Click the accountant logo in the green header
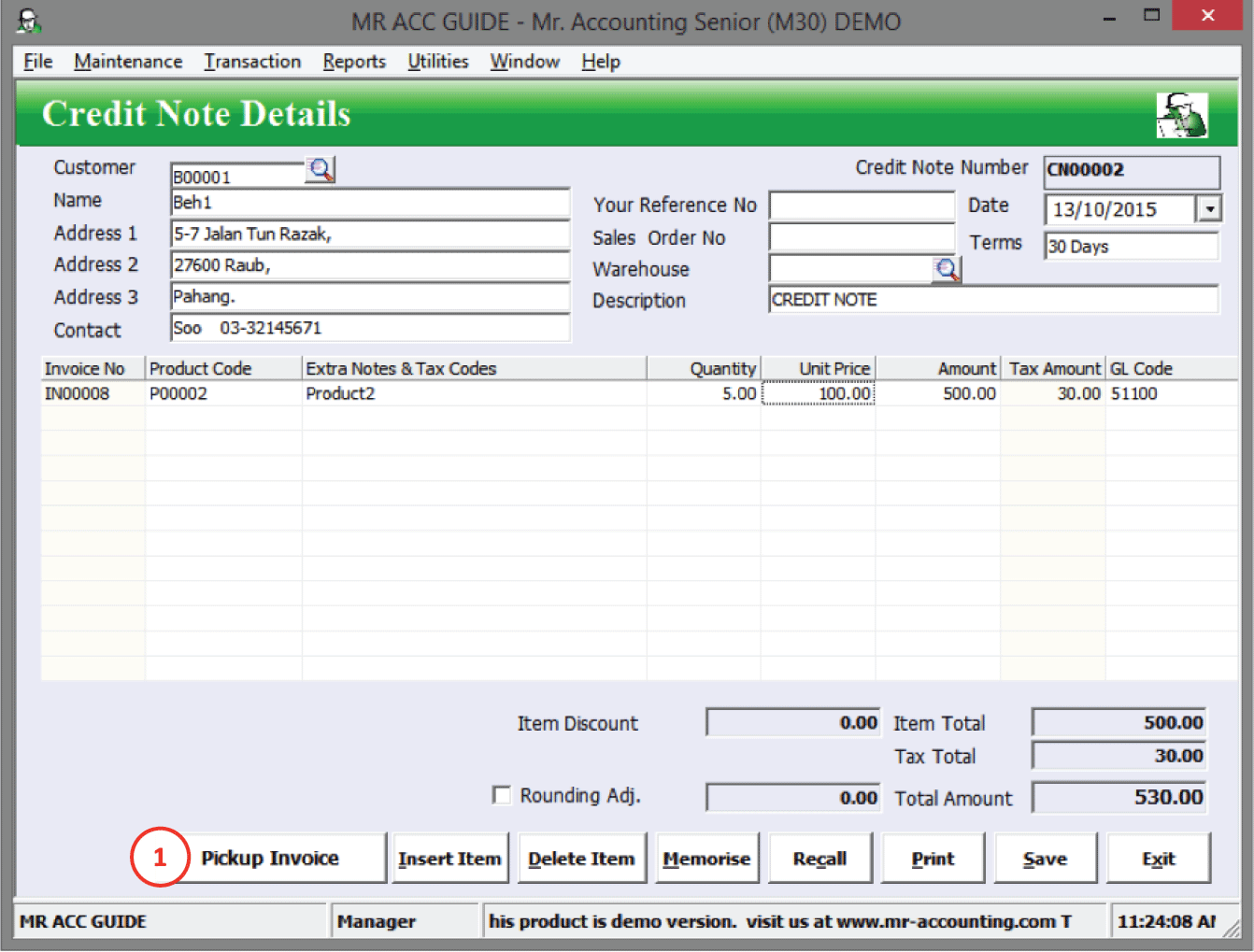Image resolution: width=1254 pixels, height=952 pixels. 1182,115
